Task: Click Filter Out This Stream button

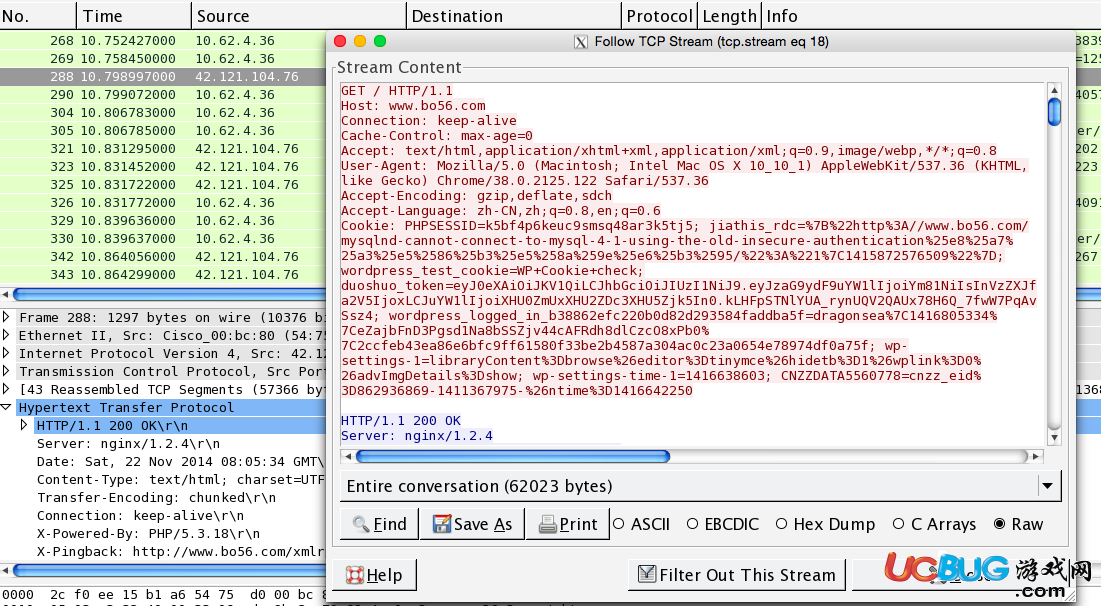Action: pyautogui.click(x=737, y=574)
